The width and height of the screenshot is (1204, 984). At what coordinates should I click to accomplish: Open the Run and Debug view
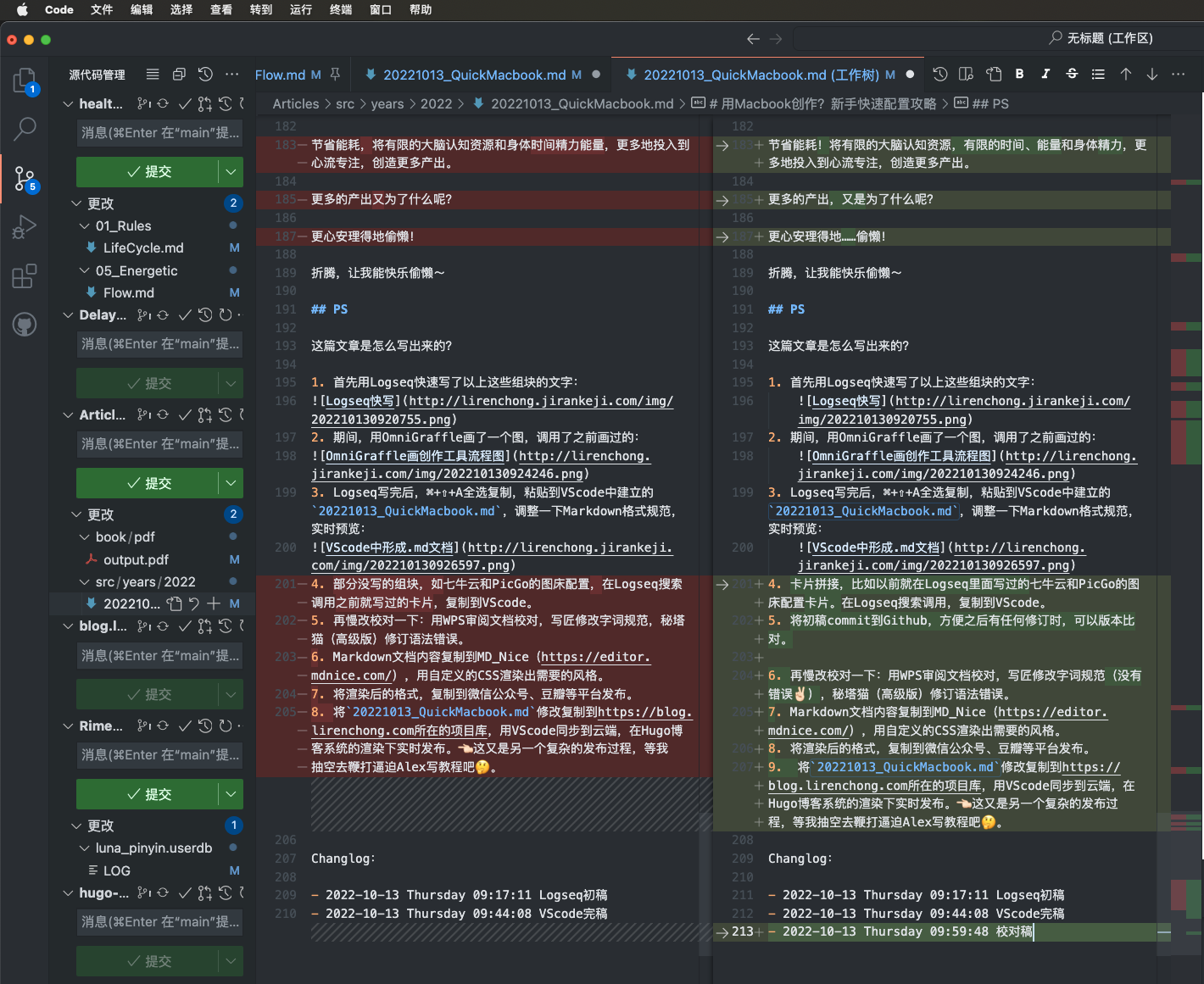(x=25, y=227)
